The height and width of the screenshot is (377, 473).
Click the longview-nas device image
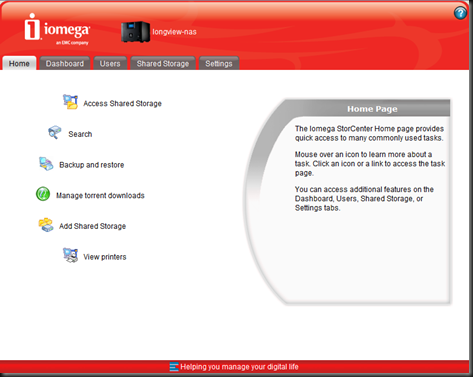coord(135,32)
